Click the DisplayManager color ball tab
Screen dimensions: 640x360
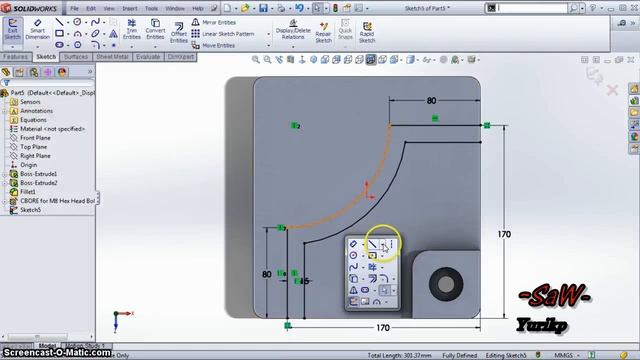[x=62, y=72]
